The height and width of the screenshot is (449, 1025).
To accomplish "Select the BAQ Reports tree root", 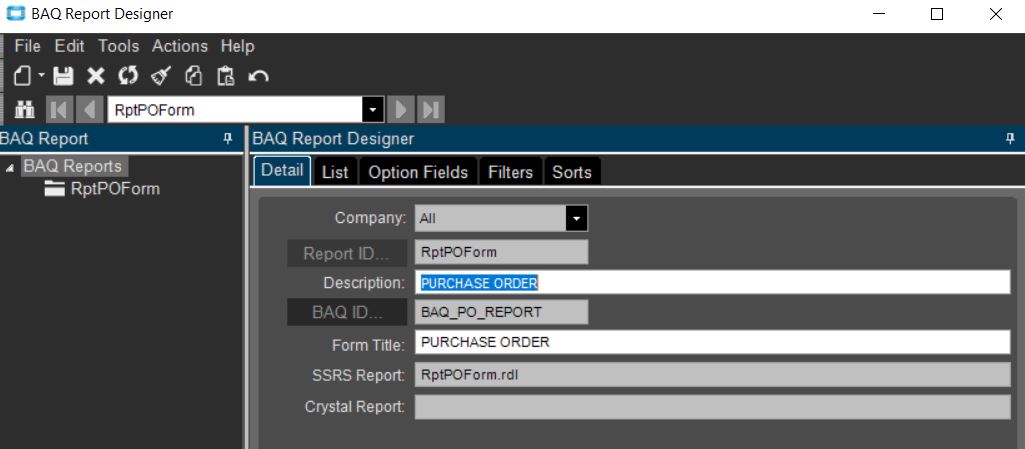I will point(73,166).
